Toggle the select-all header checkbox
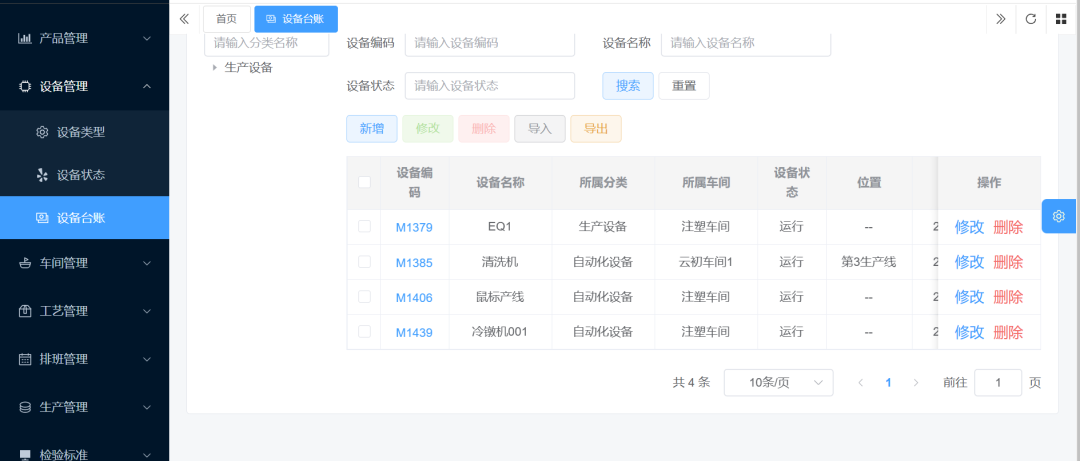 (x=364, y=182)
